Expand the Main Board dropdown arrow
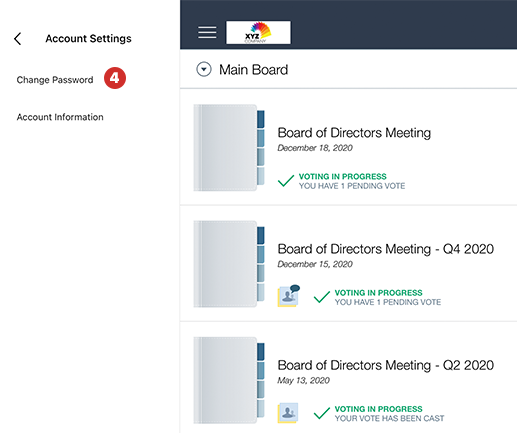The width and height of the screenshot is (517, 433). (204, 70)
